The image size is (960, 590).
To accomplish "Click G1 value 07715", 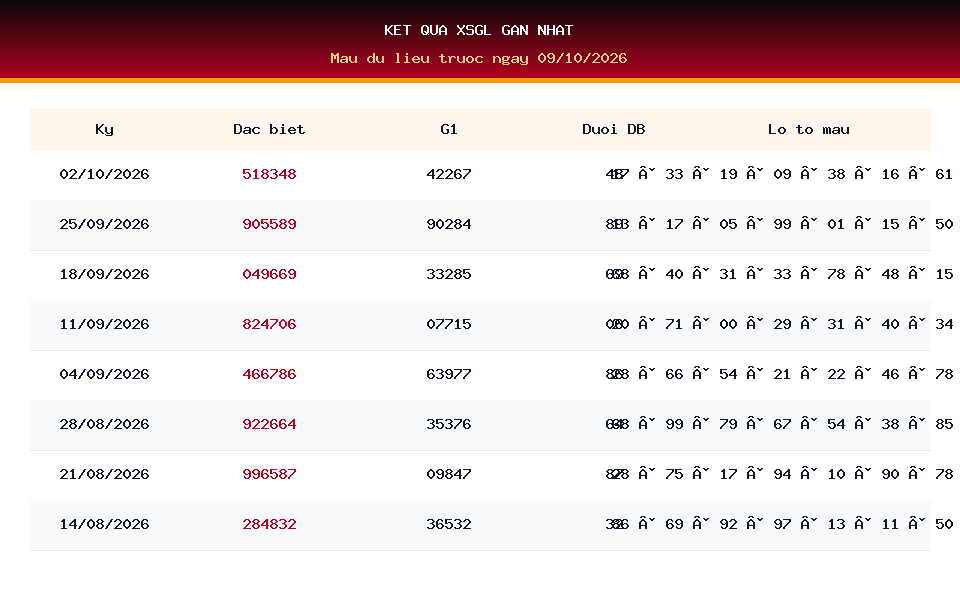I will point(449,324).
